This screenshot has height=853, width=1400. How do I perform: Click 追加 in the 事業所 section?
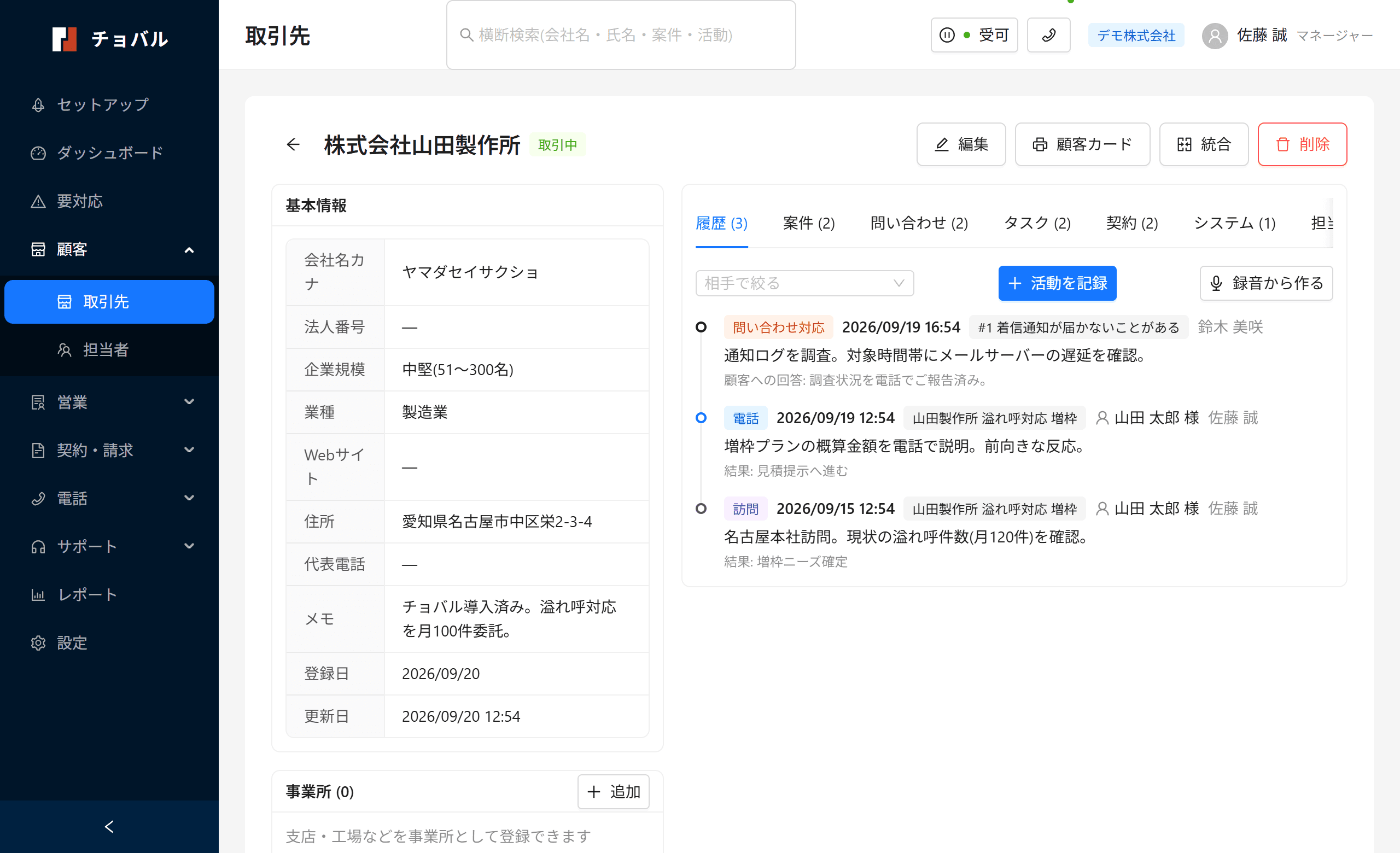pos(613,791)
